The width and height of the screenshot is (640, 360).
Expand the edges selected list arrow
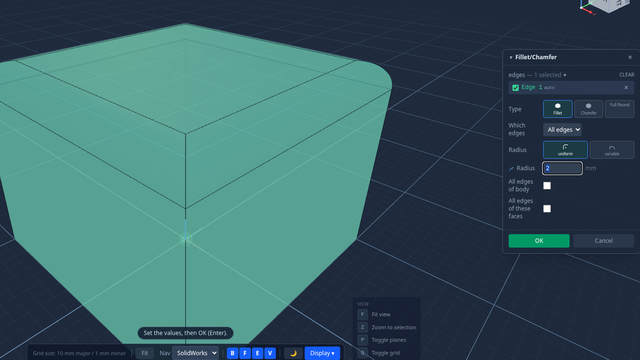565,75
